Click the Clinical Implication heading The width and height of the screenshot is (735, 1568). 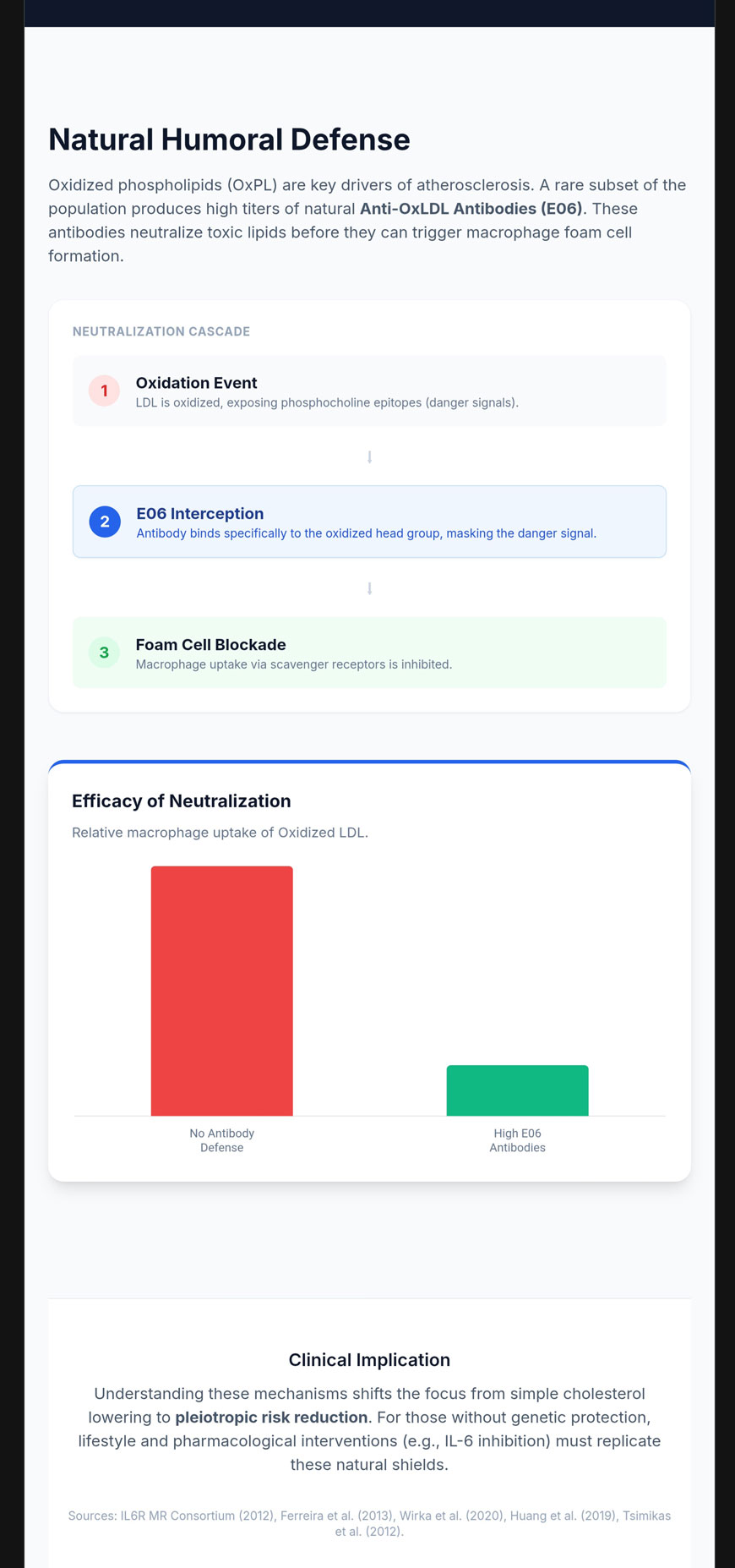click(369, 1359)
